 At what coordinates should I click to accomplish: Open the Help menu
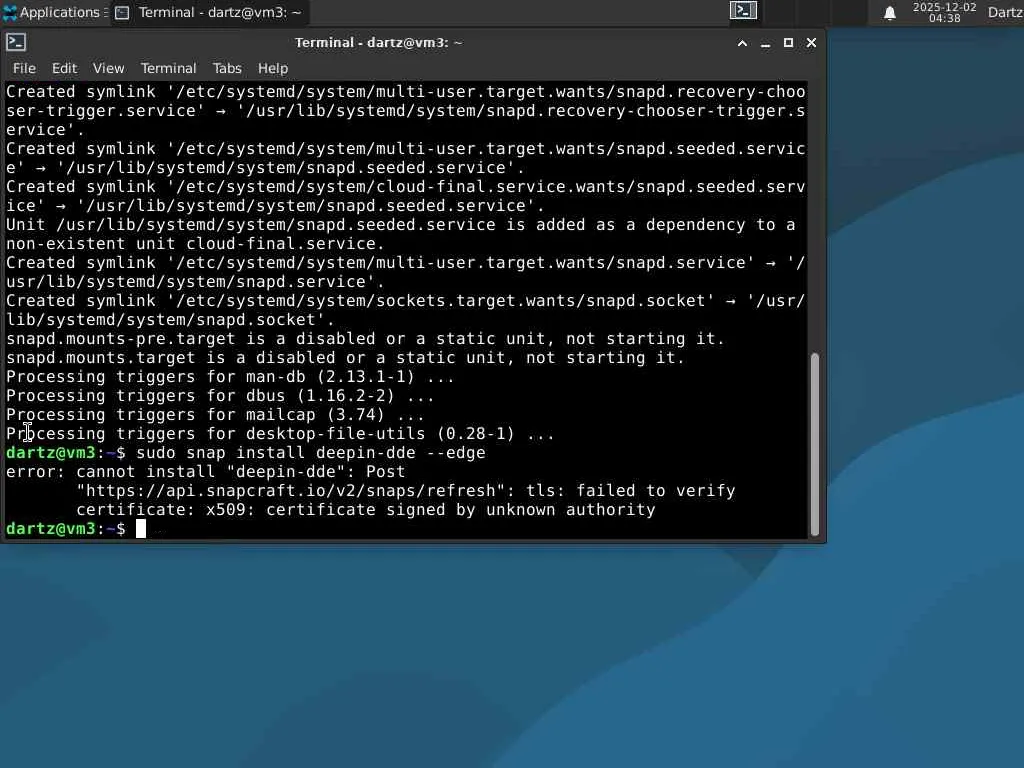click(272, 68)
